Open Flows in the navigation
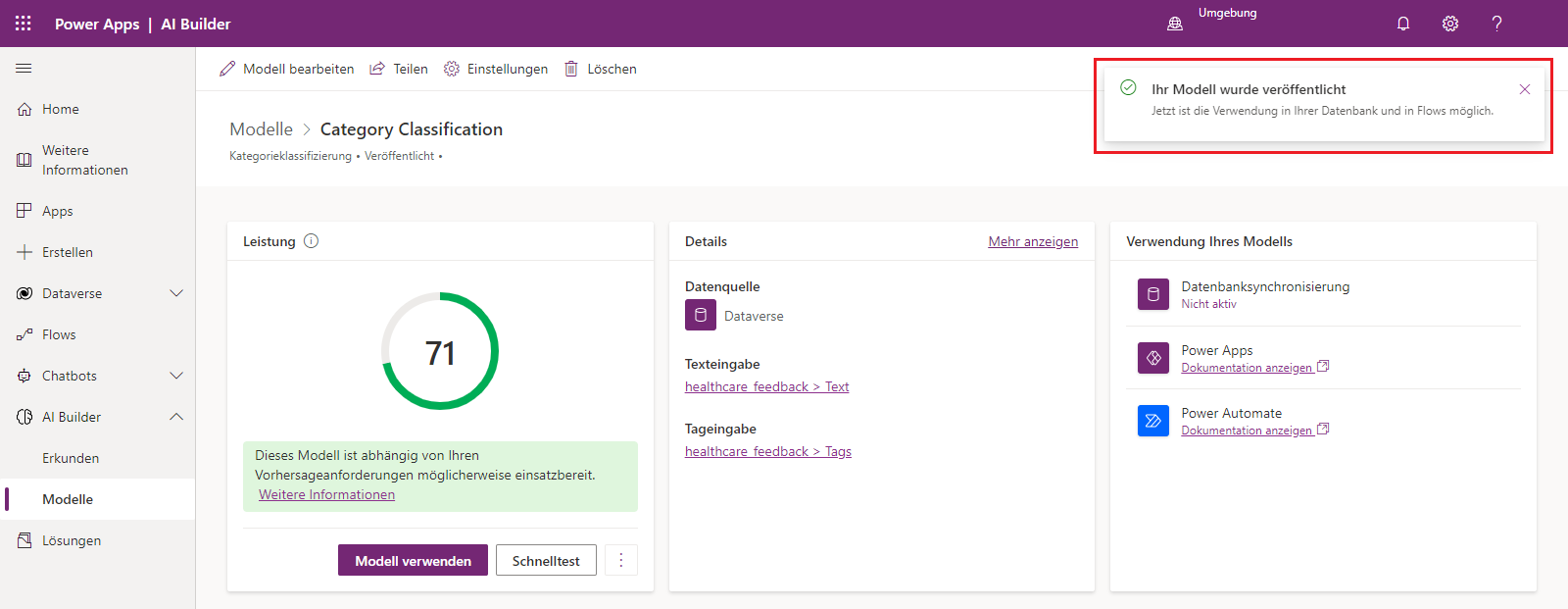This screenshot has height=609, width=1568. click(98, 334)
